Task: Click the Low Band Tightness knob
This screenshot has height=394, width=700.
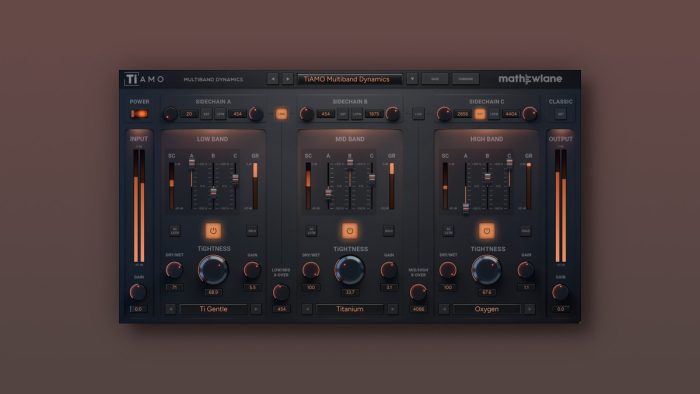Action: (x=213, y=270)
